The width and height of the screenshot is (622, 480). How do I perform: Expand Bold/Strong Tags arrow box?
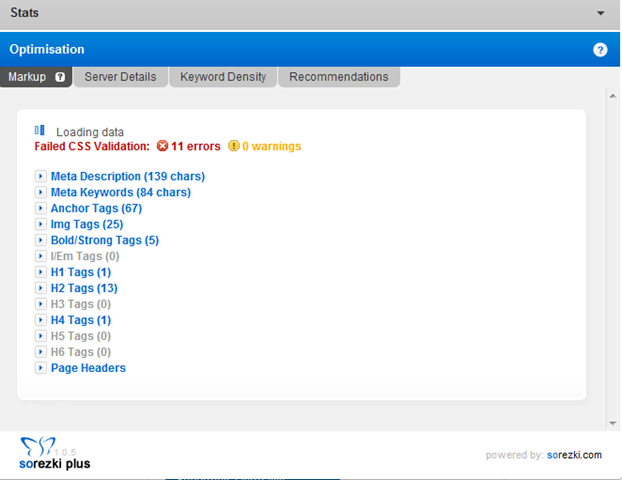click(40, 240)
